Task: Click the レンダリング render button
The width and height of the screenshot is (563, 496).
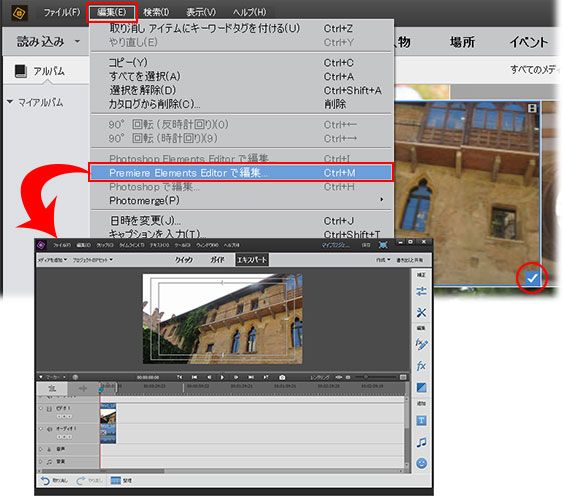Action: coord(320,377)
